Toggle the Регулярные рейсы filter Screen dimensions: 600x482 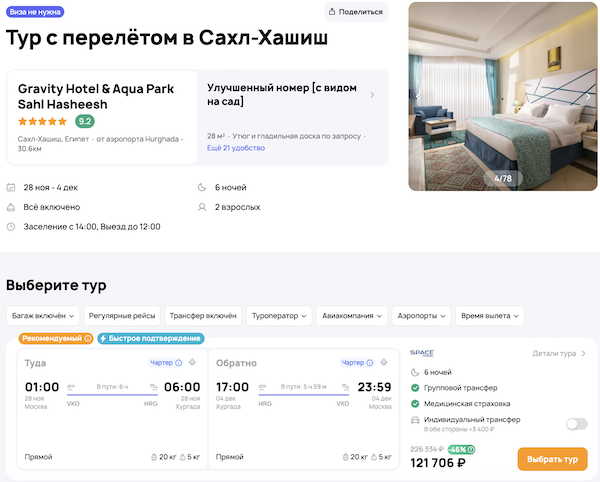tap(122, 315)
